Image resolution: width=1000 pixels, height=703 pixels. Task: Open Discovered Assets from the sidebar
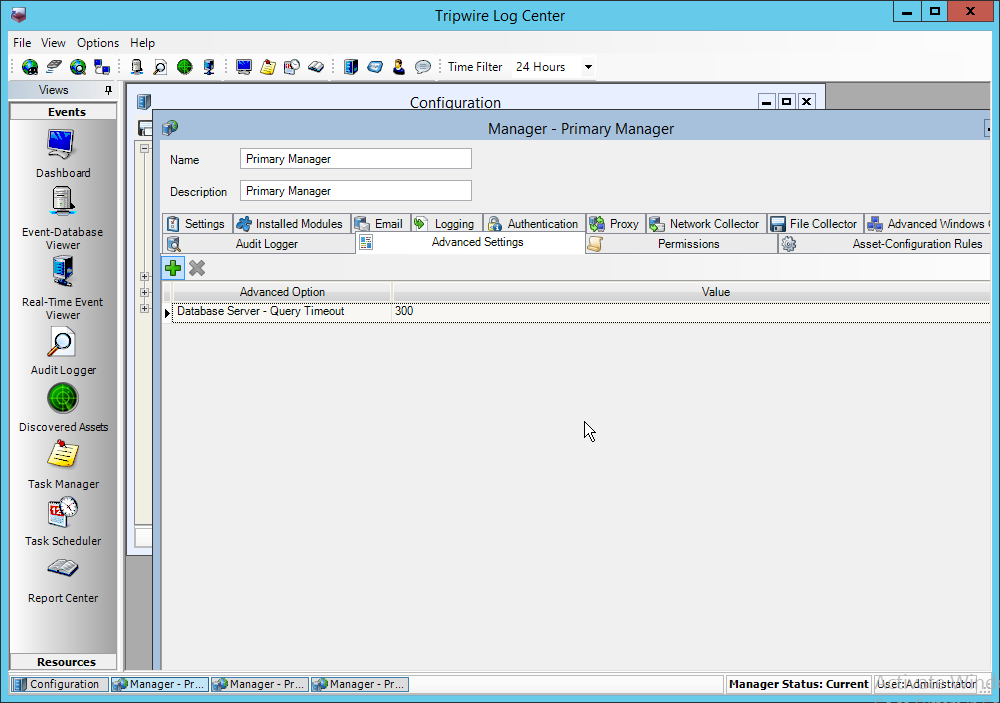[x=62, y=407]
